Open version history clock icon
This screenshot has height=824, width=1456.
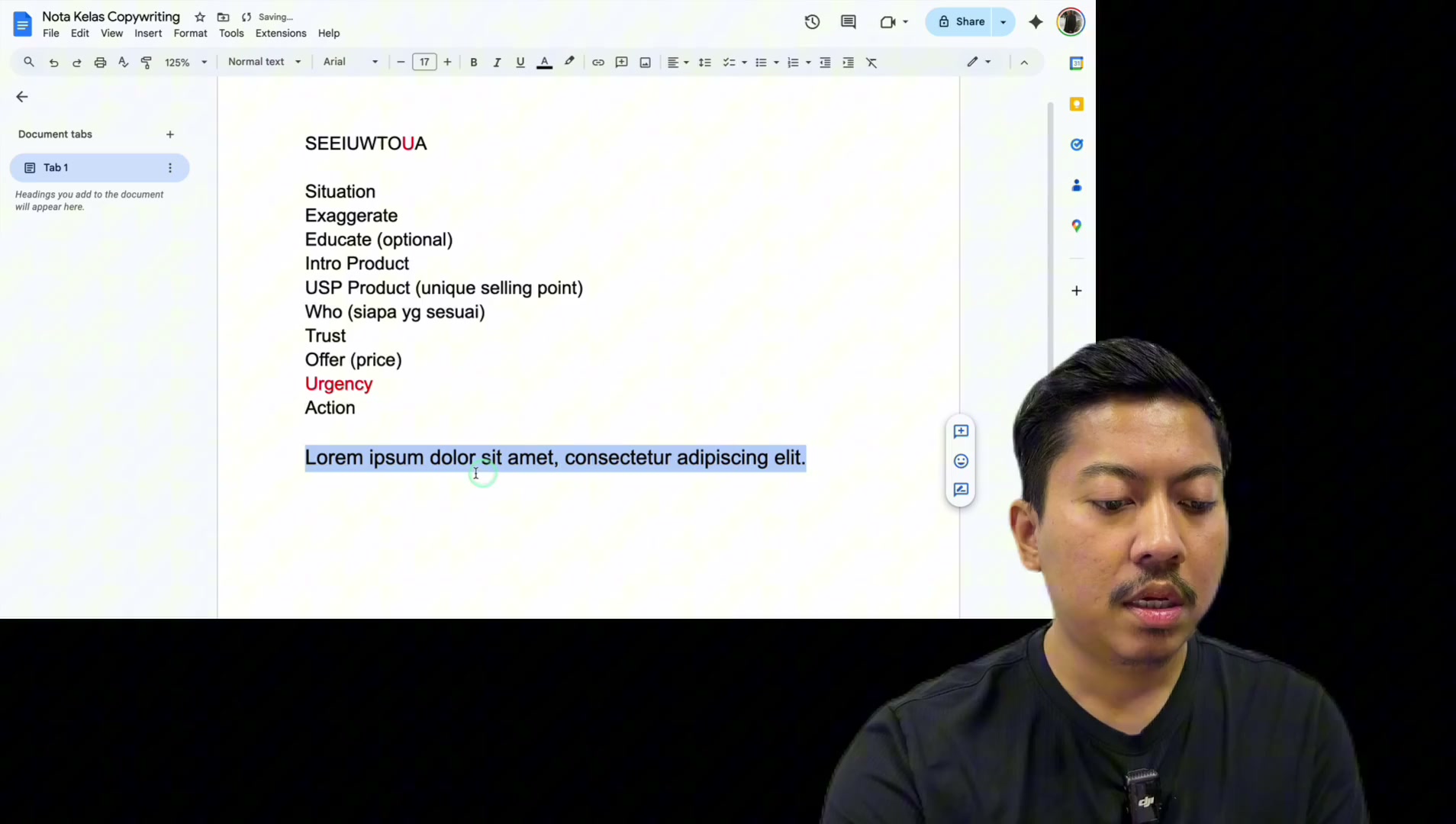click(x=812, y=22)
